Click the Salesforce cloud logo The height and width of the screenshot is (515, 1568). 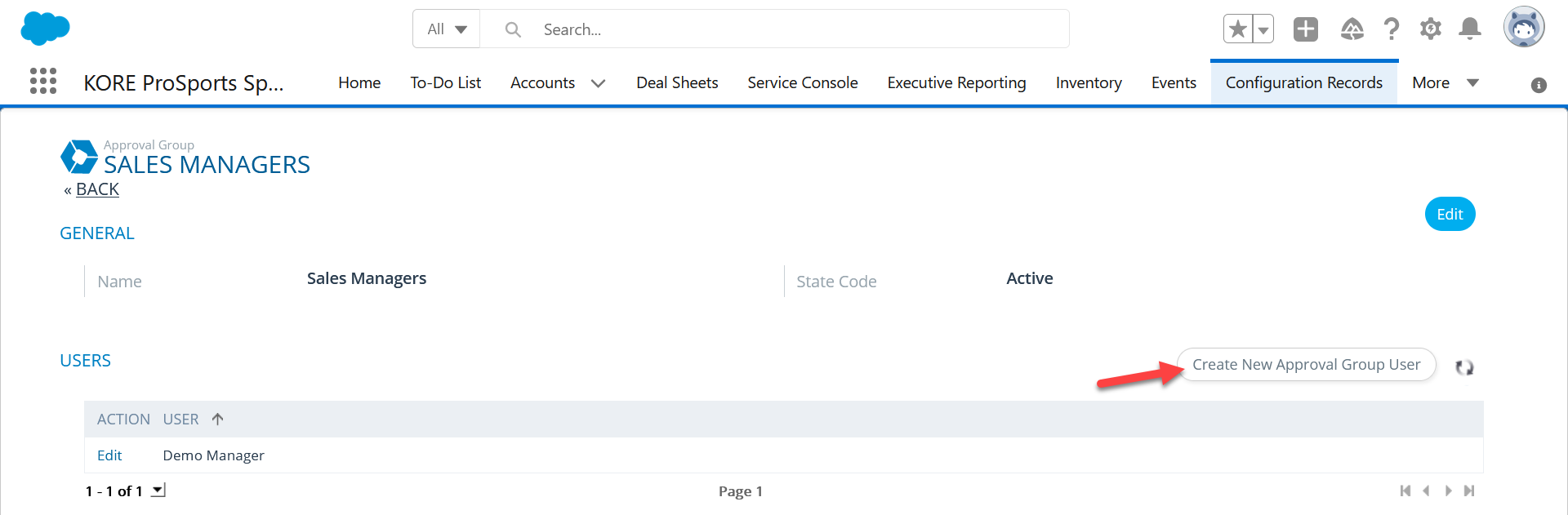[x=45, y=29]
